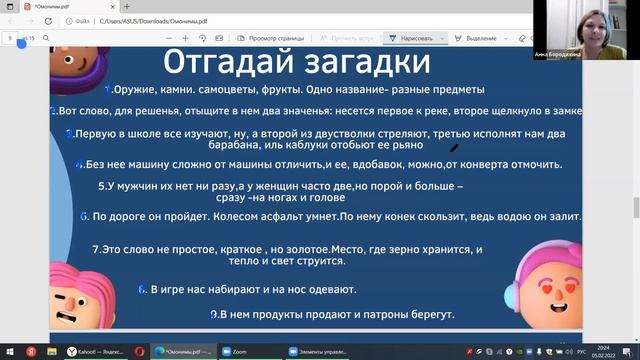This screenshot has height=360, width=640.
Task: Click riddle 8 'В игре нас набирают'
Action: [247, 289]
